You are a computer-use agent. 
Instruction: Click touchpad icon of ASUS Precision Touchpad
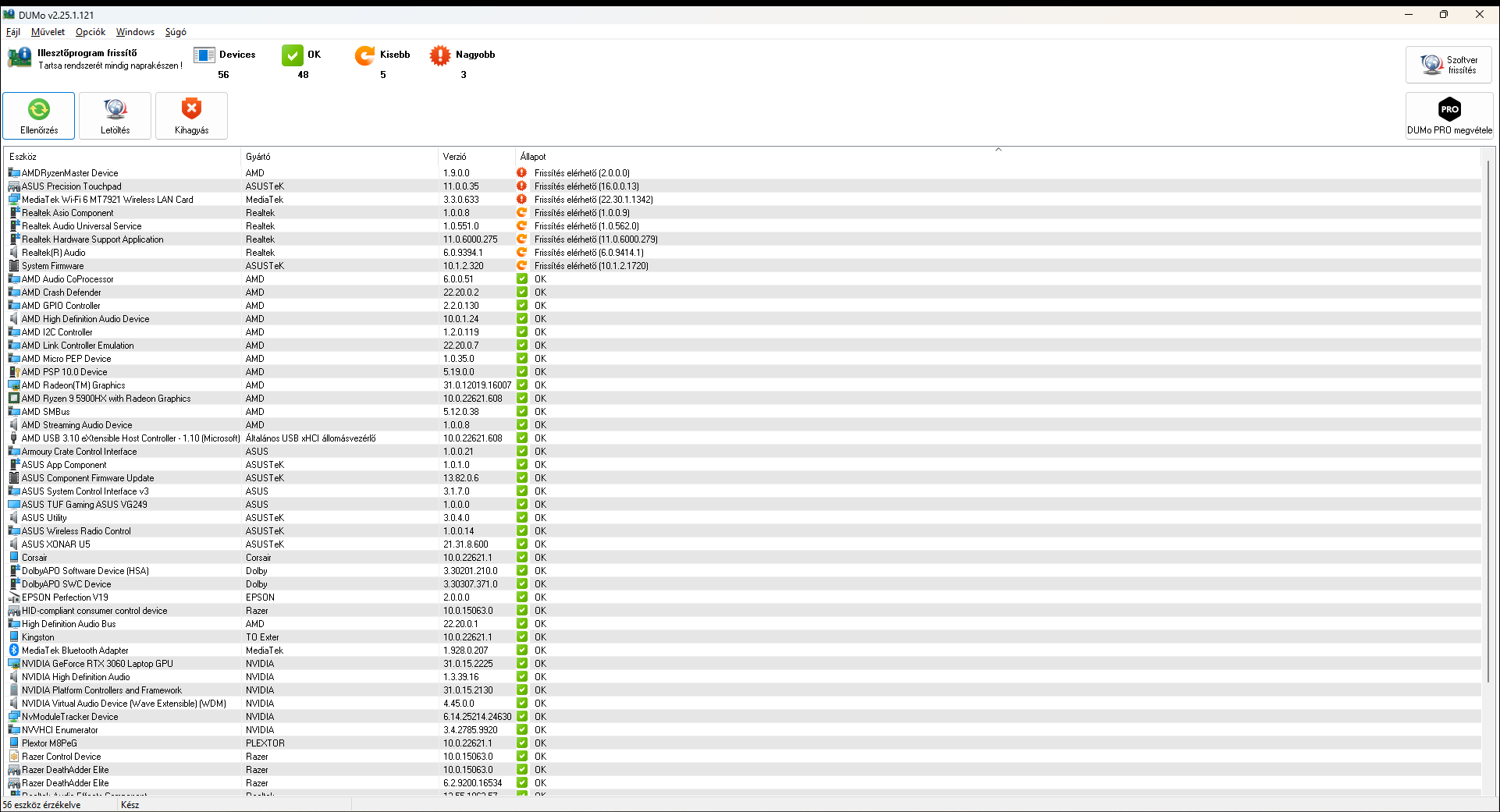click(x=14, y=186)
